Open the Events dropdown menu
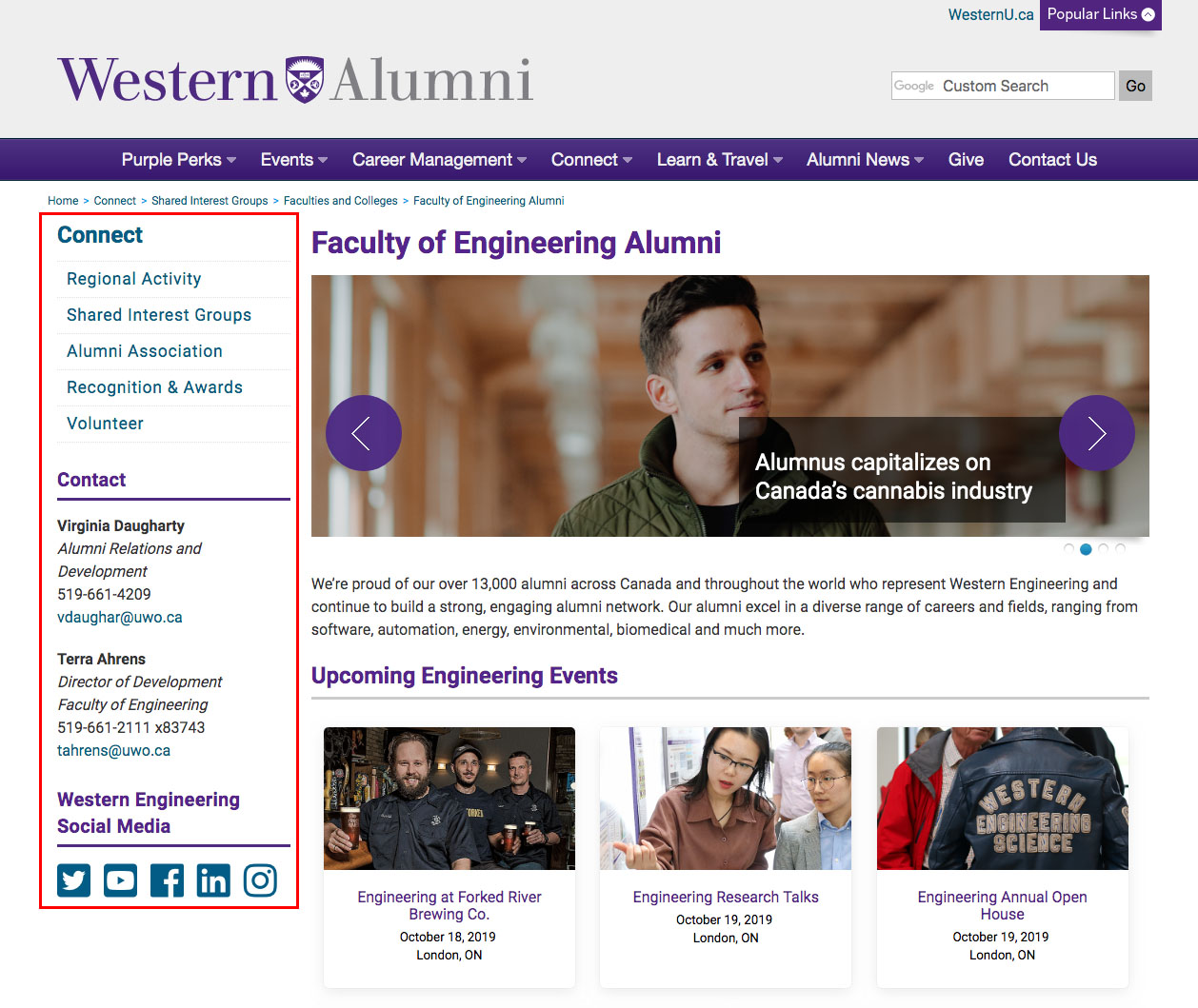Image resolution: width=1198 pixels, height=1008 pixels. [x=293, y=160]
